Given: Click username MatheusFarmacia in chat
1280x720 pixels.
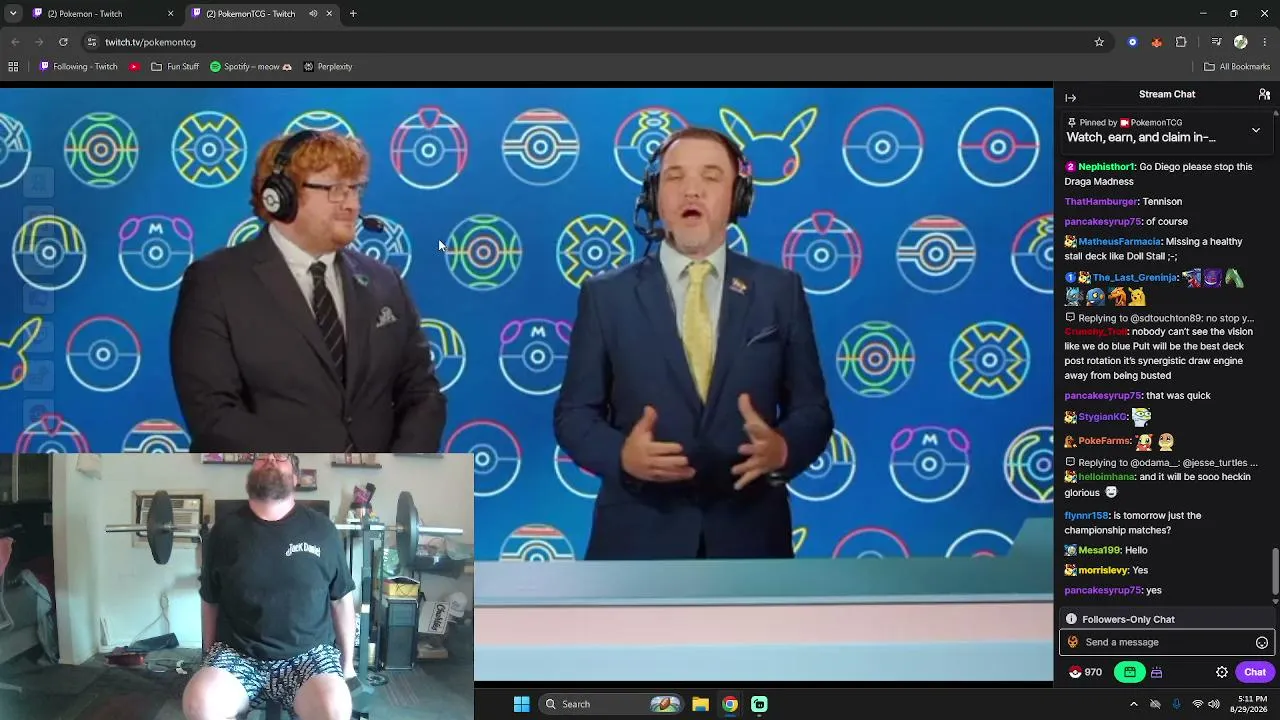Looking at the screenshot, I should pyautogui.click(x=1119, y=242).
